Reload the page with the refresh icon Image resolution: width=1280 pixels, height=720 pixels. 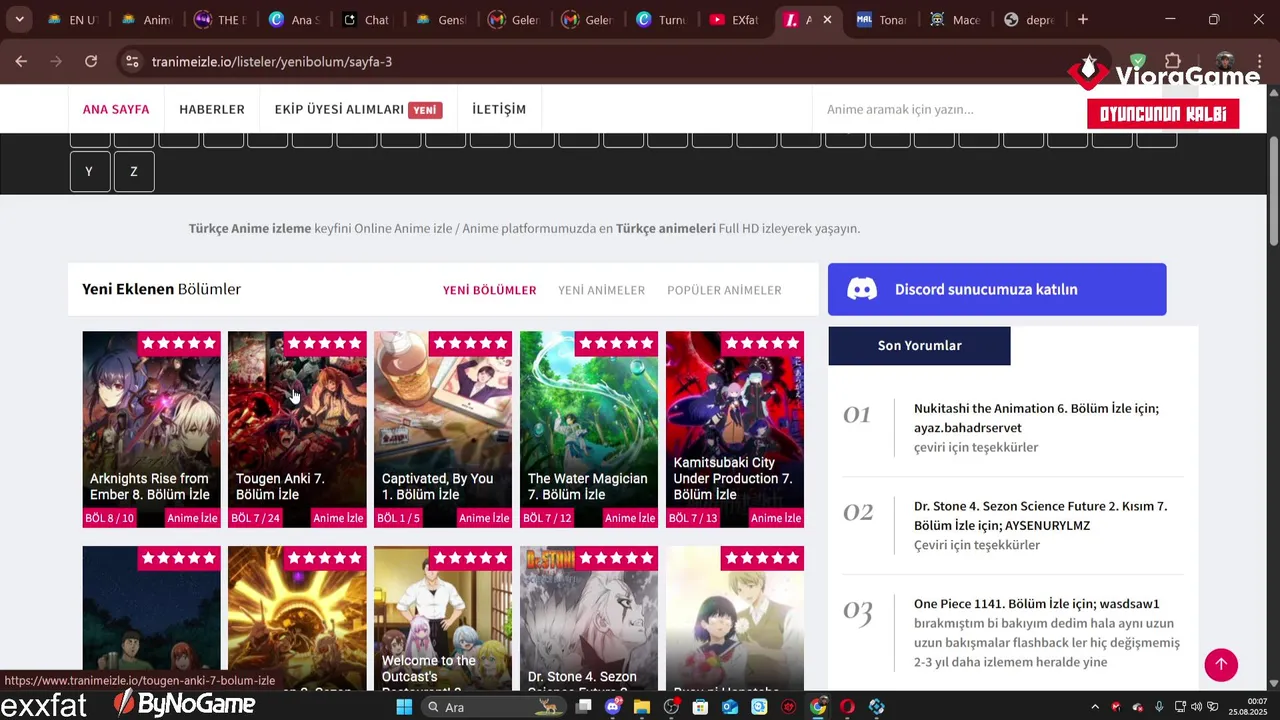point(91,62)
